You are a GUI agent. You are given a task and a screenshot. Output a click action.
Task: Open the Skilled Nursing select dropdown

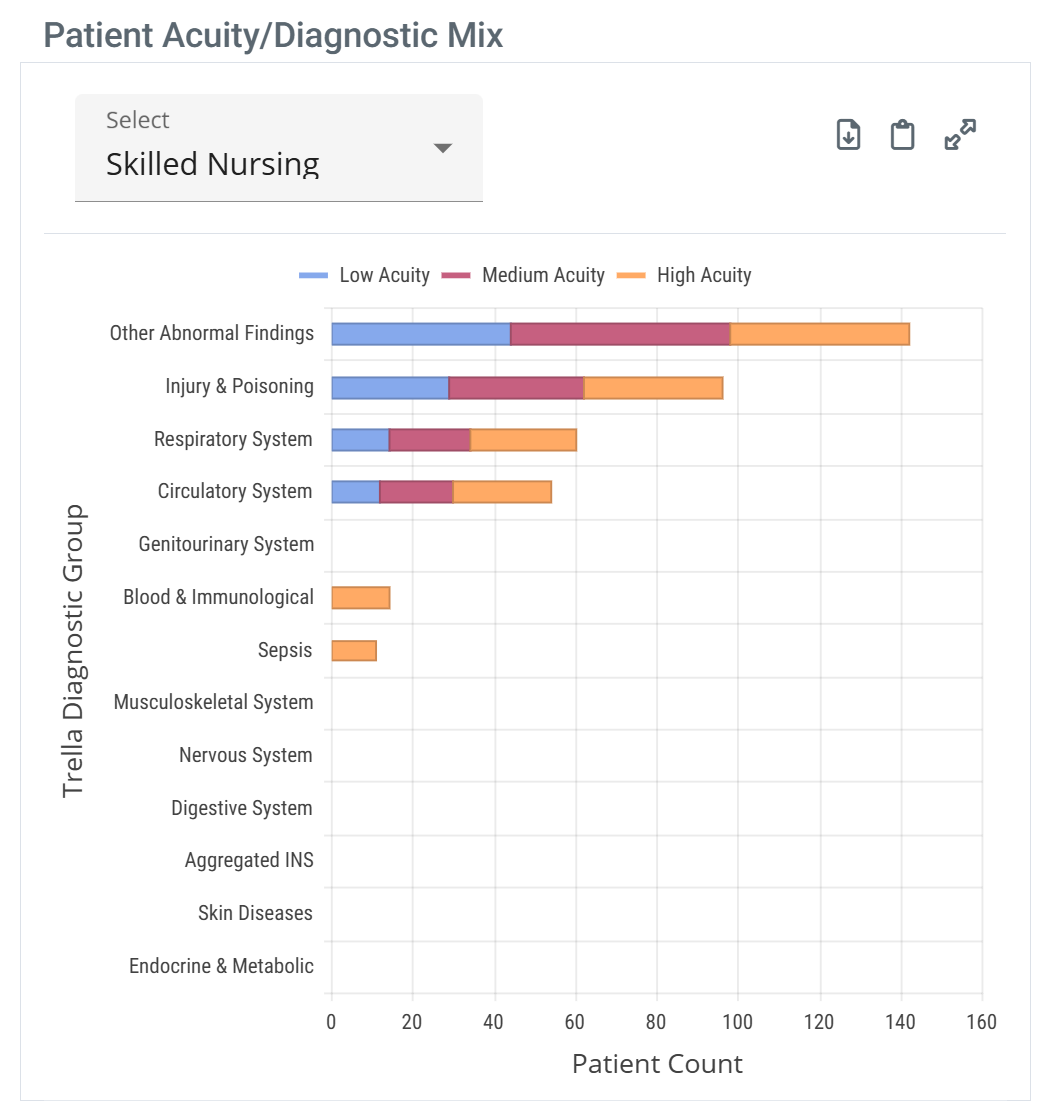coord(278,148)
